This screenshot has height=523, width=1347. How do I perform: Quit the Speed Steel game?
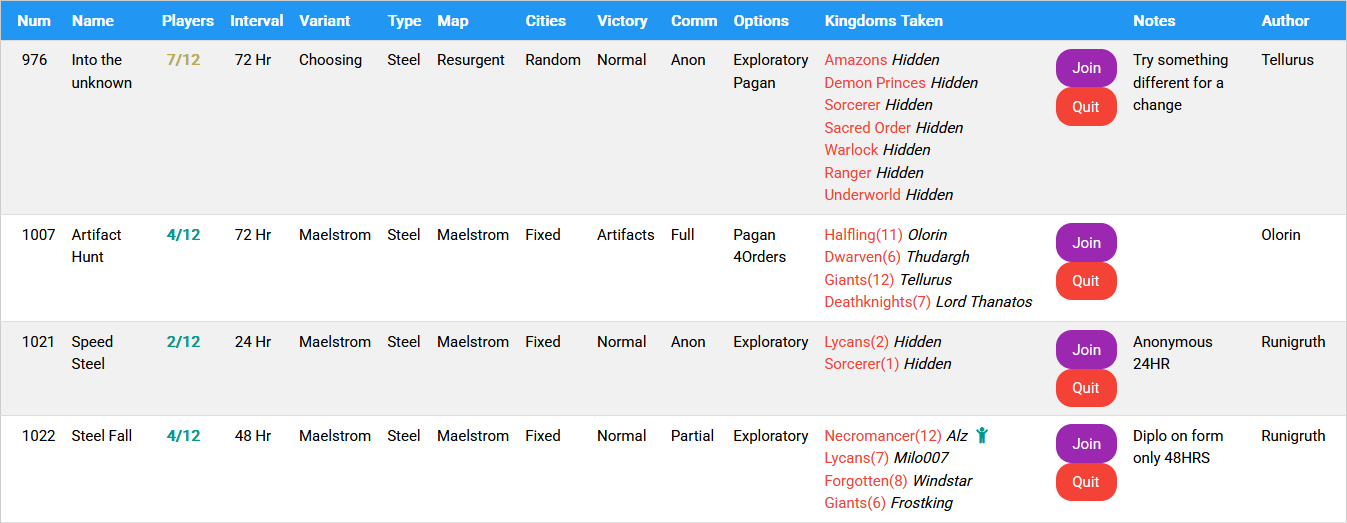click(x=1086, y=388)
